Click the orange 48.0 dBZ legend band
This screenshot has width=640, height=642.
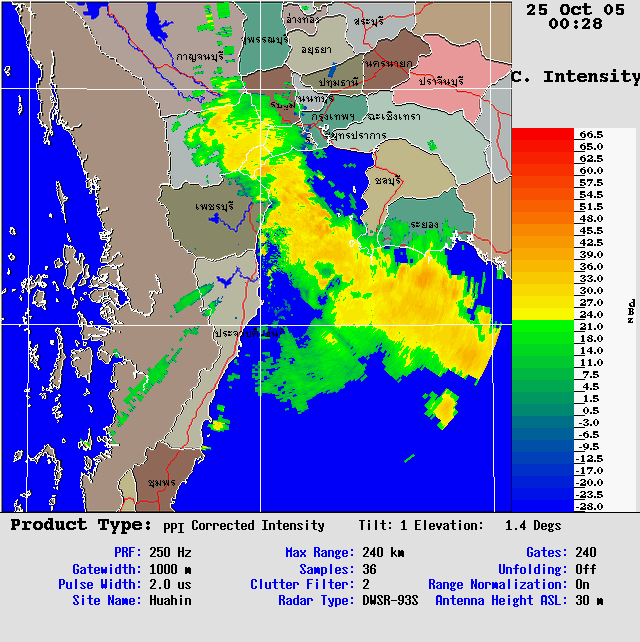point(542,218)
